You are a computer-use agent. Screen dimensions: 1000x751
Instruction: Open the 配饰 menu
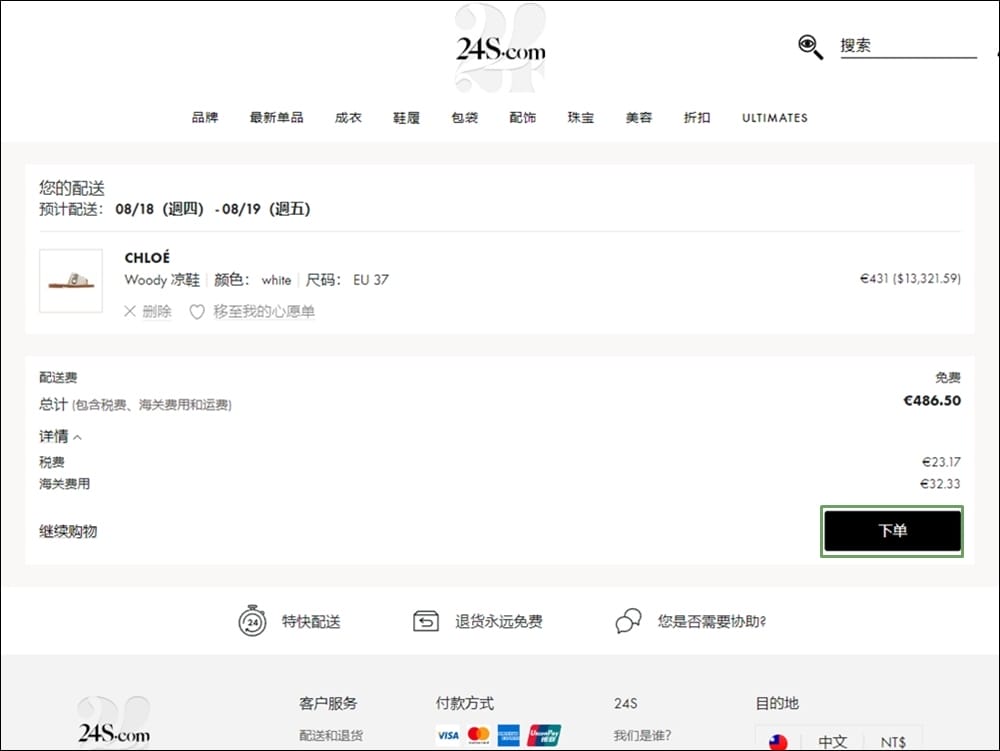[522, 117]
